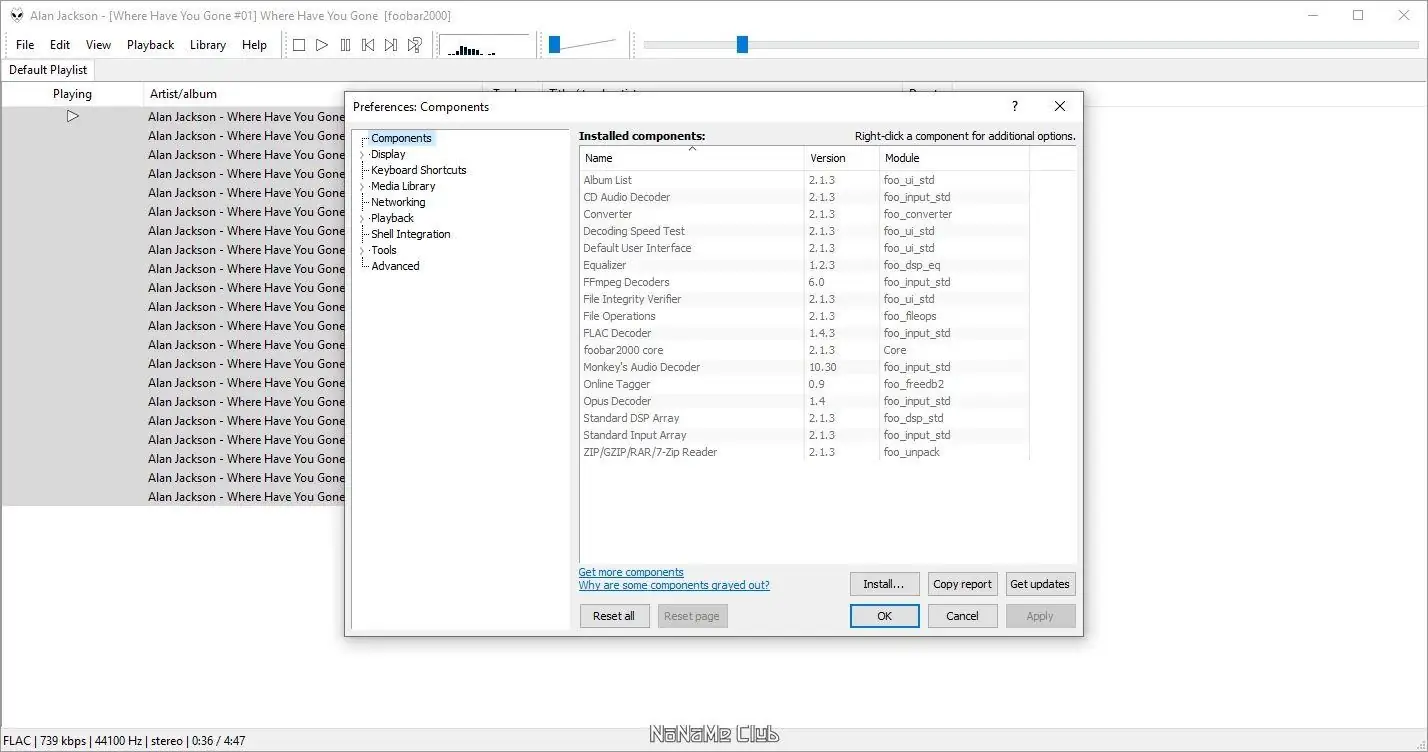Select the 'File Operations' component row

tap(804, 316)
